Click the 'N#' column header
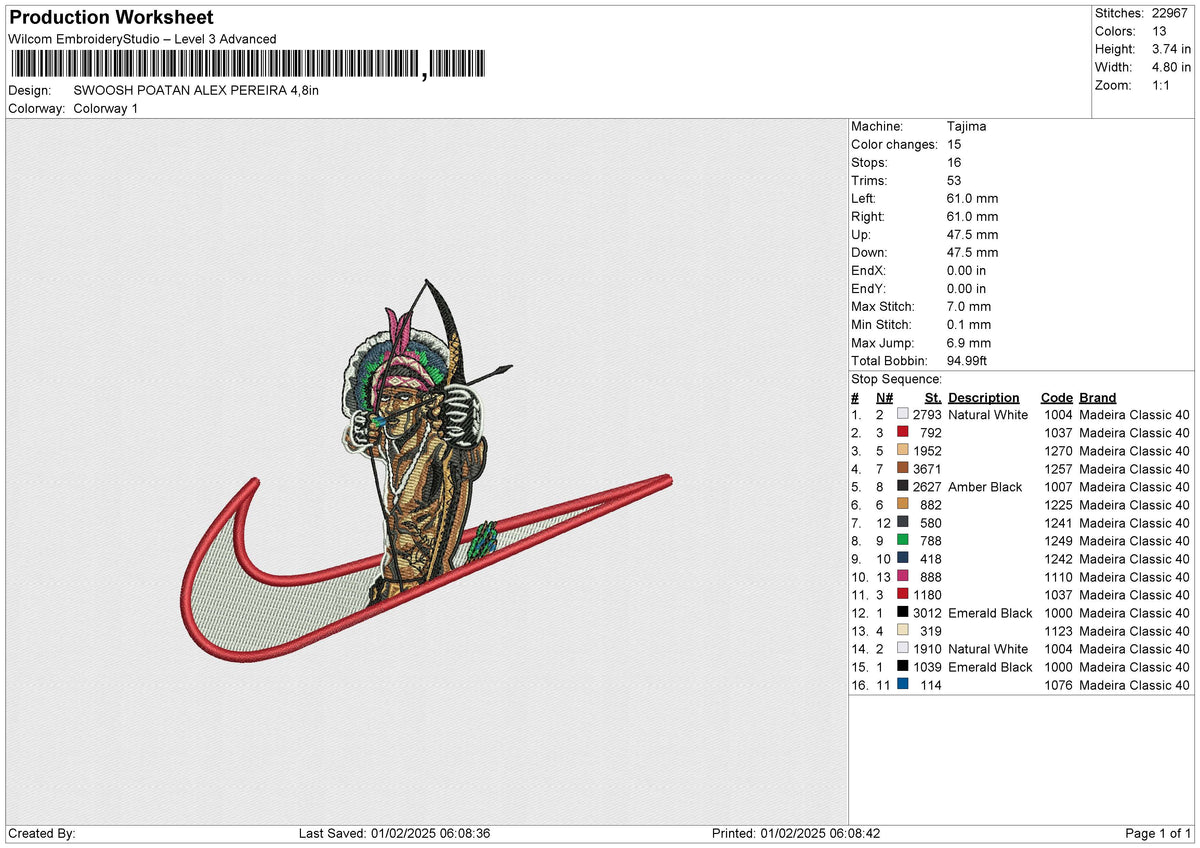This screenshot has height=848, width=1200. (x=883, y=397)
